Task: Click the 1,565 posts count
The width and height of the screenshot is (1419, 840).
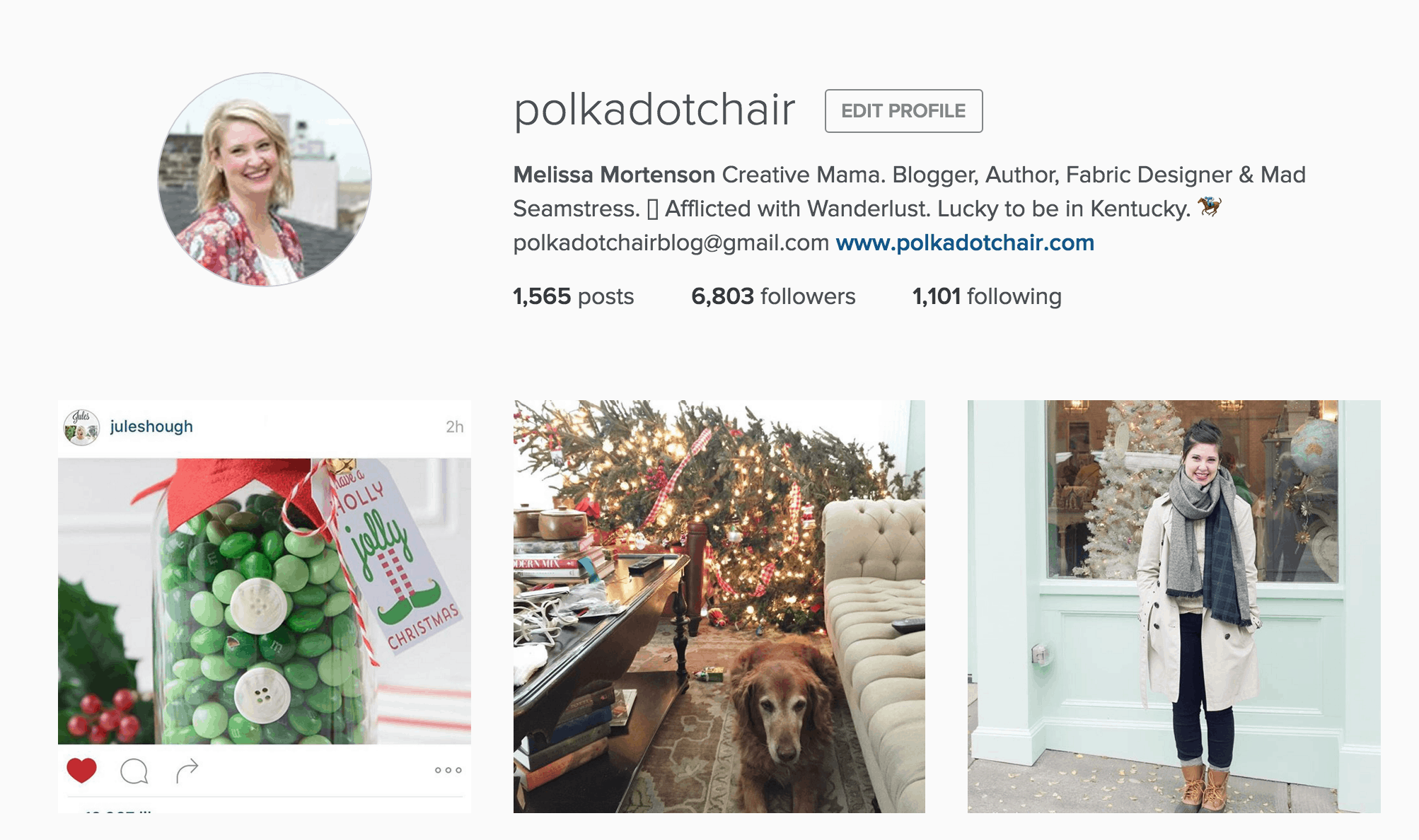Action: 573,296
